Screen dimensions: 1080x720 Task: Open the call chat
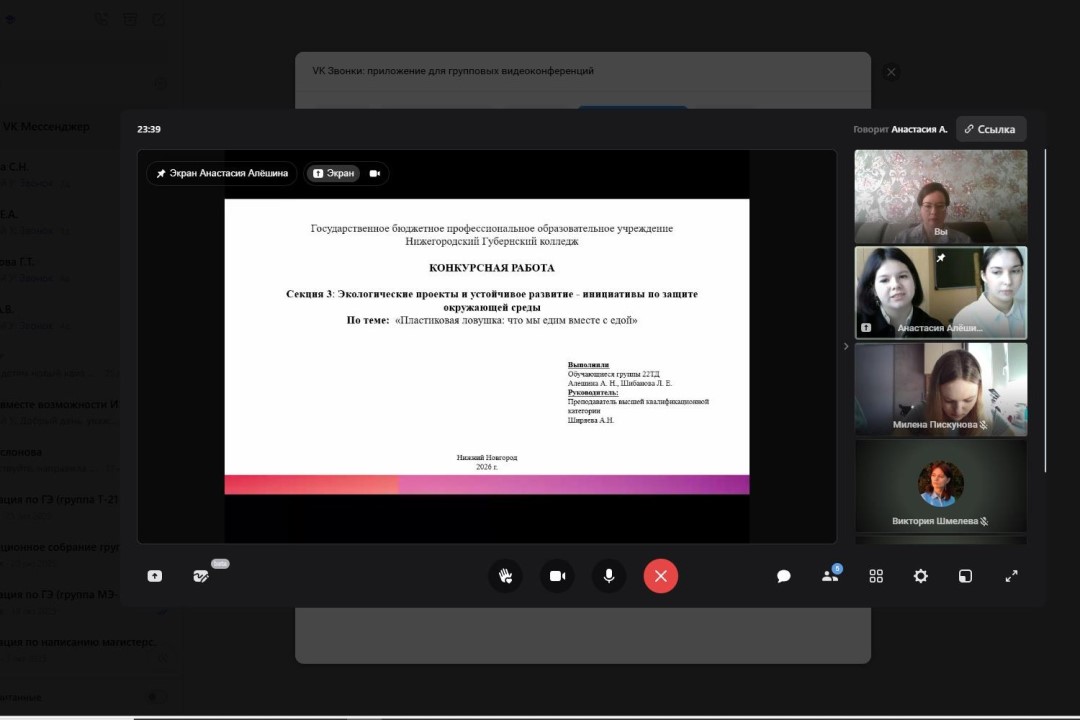[784, 576]
